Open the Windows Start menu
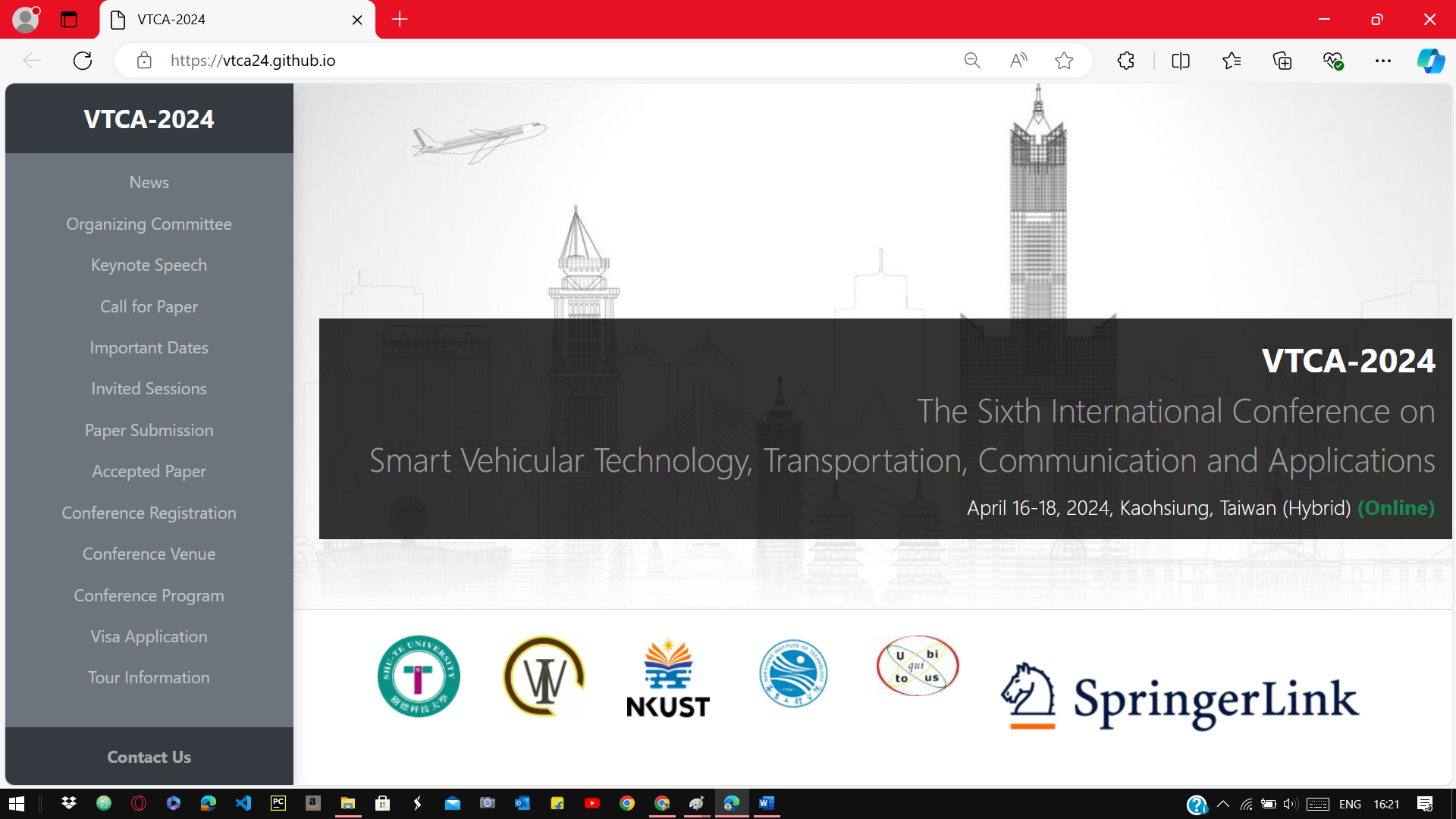This screenshot has height=819, width=1456. 17,804
